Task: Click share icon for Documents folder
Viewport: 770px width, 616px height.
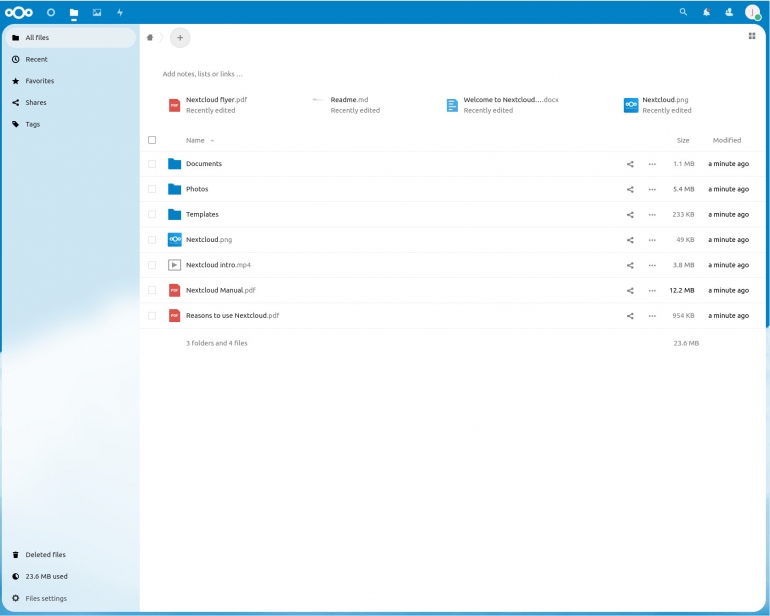Action: (630, 164)
